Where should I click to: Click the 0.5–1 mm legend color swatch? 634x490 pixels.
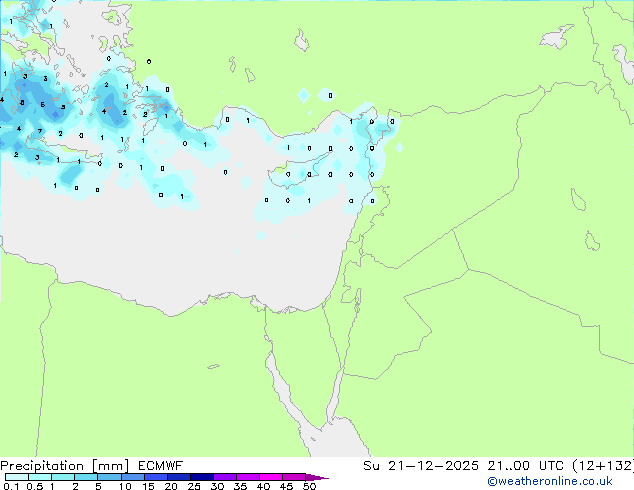point(40,477)
